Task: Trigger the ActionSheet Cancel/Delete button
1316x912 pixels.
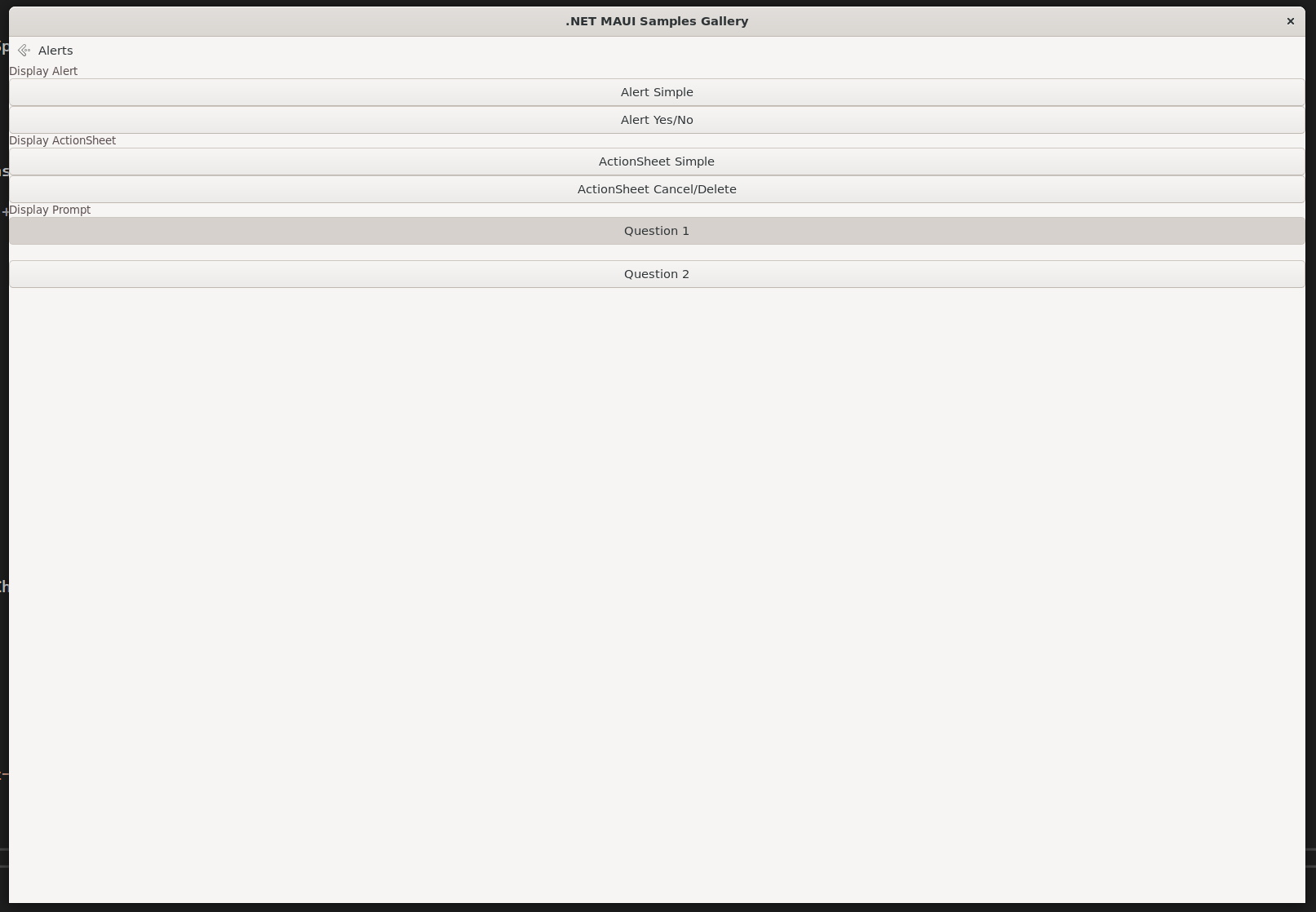Action: [x=657, y=189]
